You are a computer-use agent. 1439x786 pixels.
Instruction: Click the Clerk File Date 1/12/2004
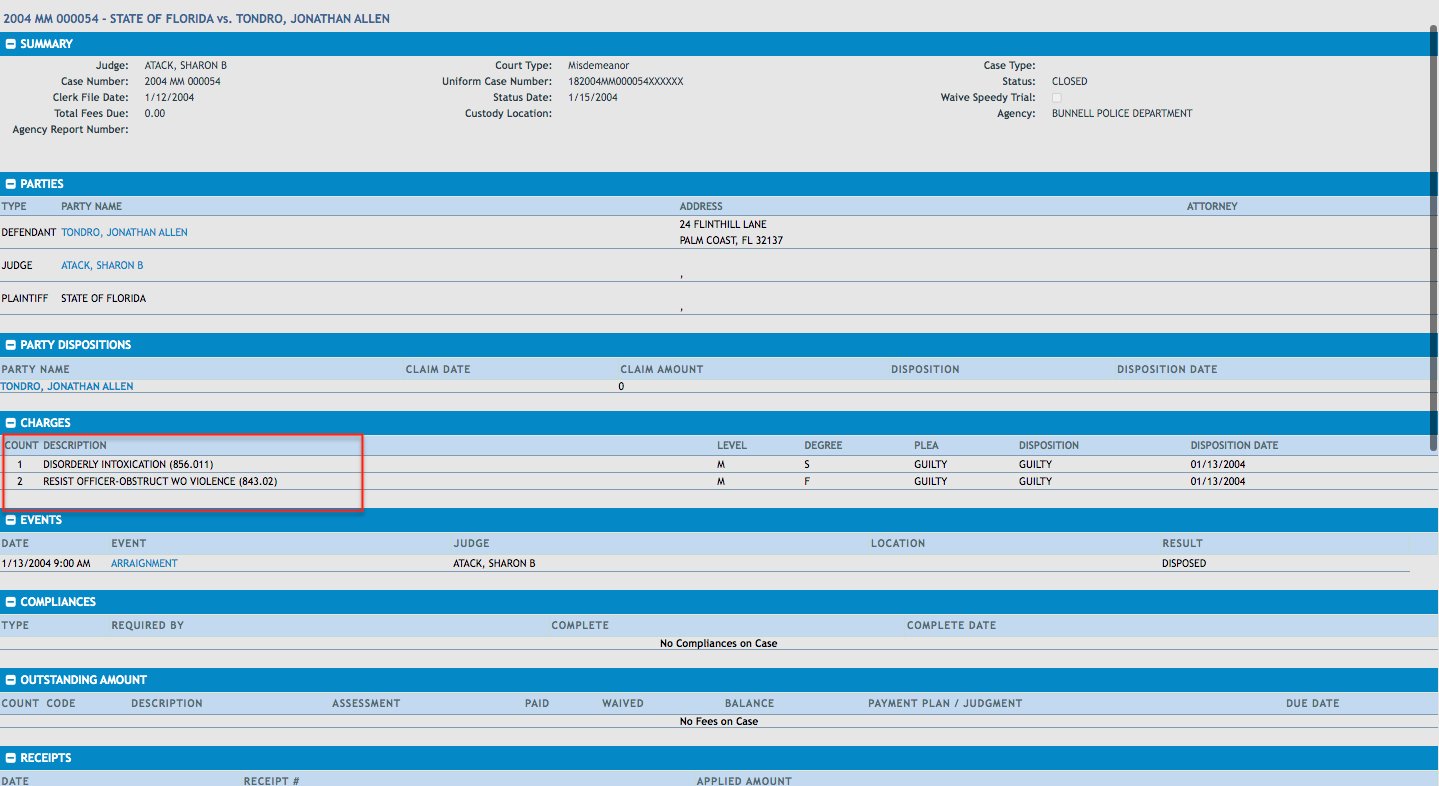coord(170,97)
